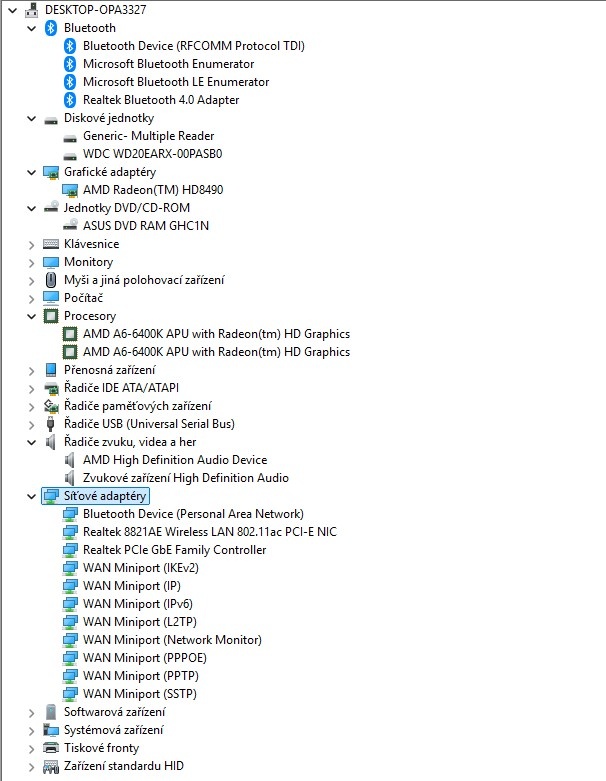
Task: Click the Systémová zařízení icon
Action: click(x=51, y=730)
